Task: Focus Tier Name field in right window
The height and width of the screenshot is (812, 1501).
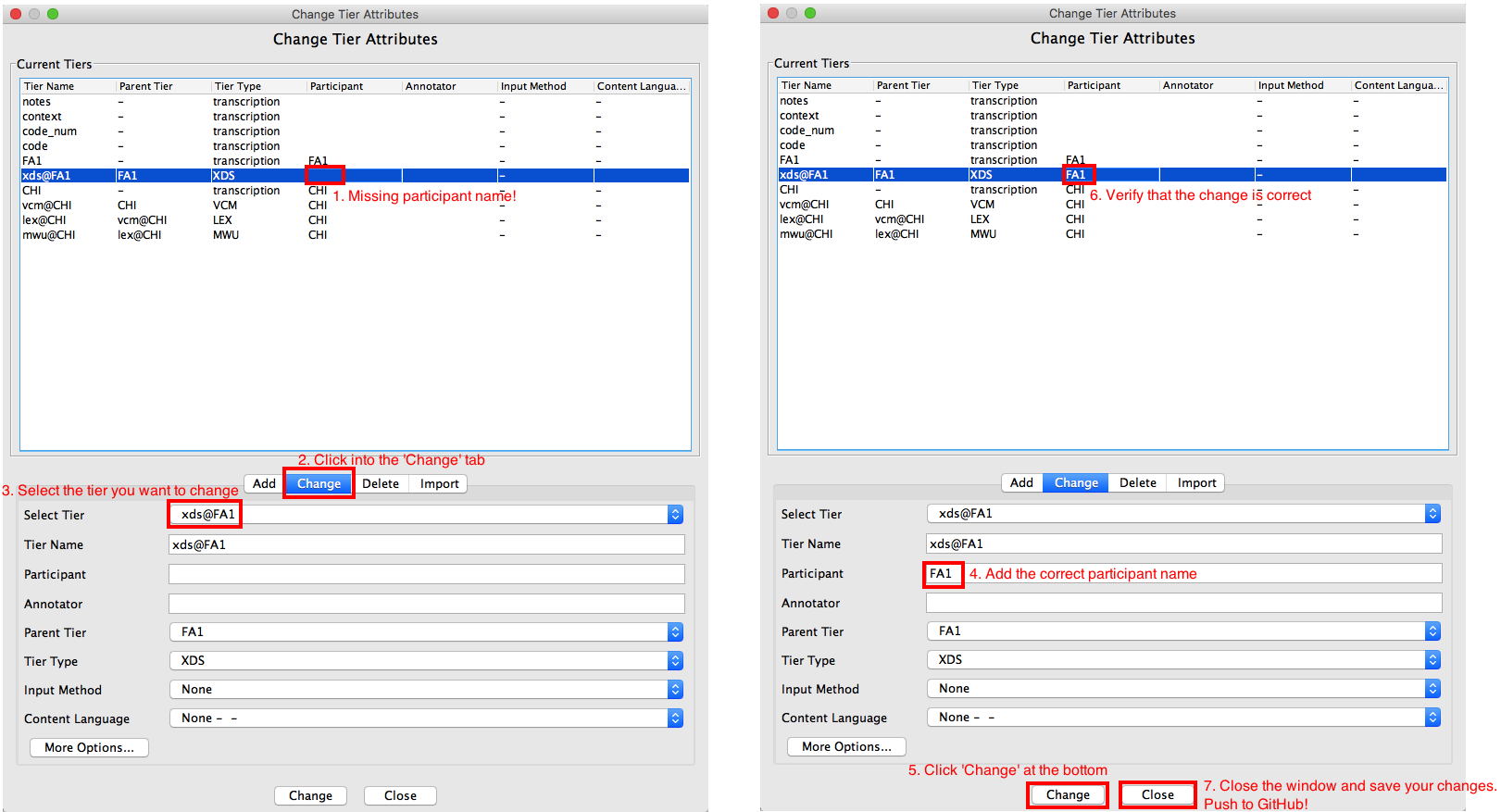Action: (x=1184, y=544)
